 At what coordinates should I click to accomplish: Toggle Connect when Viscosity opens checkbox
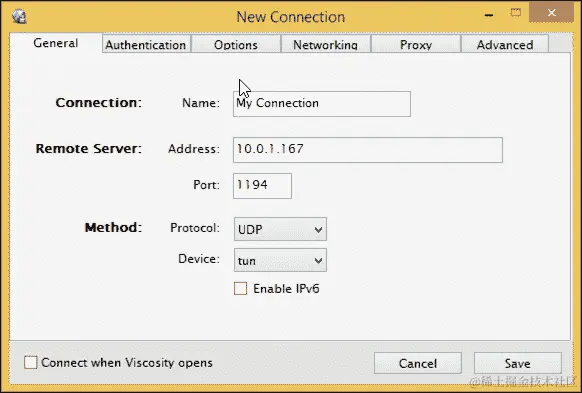pyautogui.click(x=30, y=362)
